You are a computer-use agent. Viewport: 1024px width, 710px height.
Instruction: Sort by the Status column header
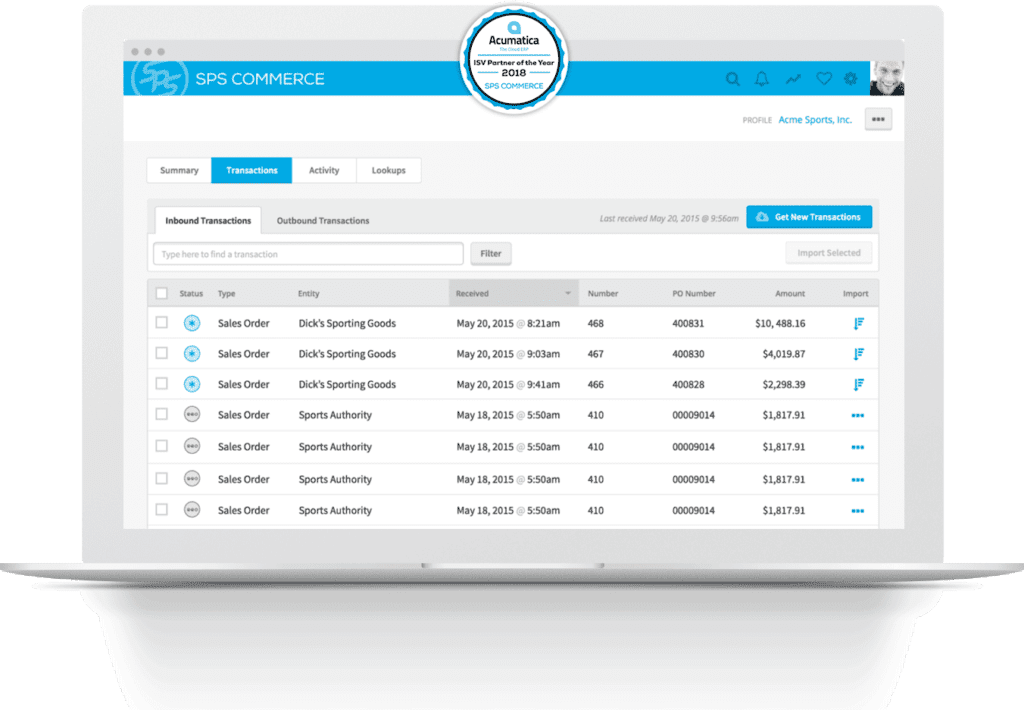pos(191,294)
